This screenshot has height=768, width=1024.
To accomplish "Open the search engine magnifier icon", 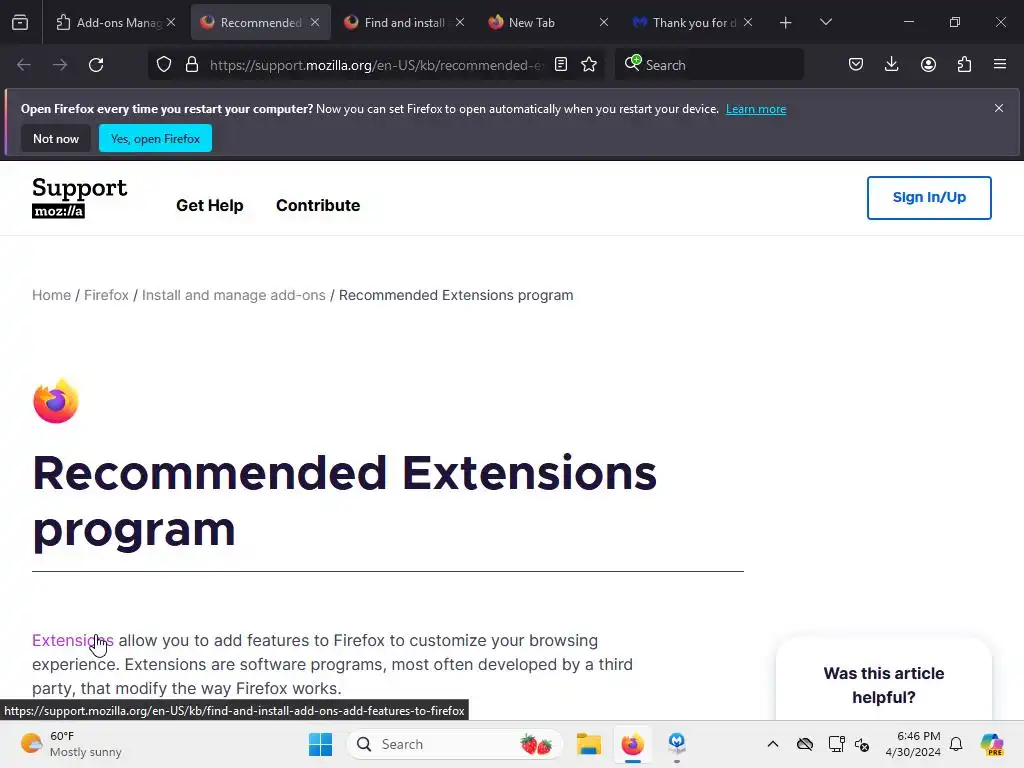I will (632, 63).
